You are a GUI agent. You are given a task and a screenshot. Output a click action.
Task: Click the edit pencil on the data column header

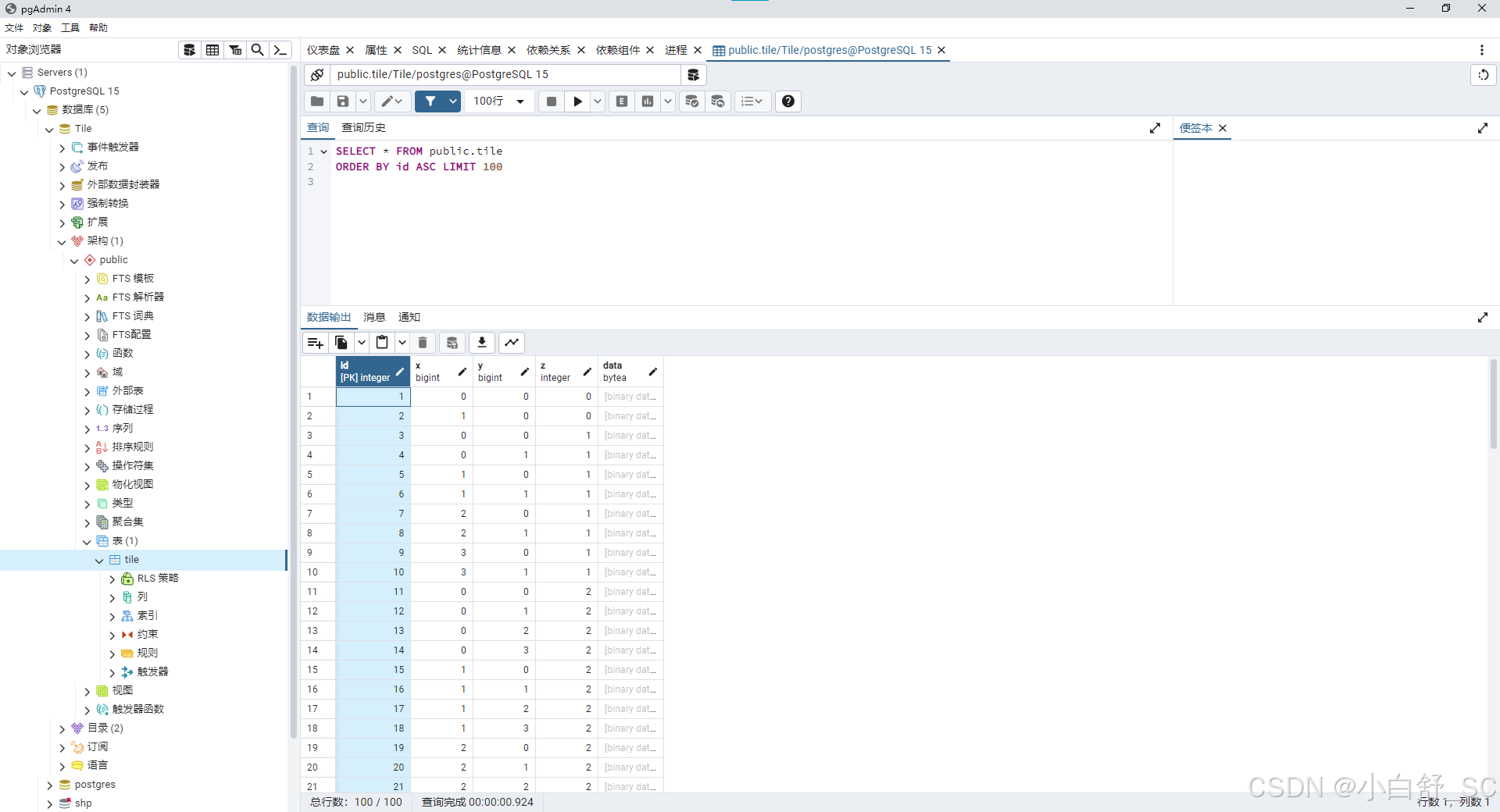click(653, 372)
